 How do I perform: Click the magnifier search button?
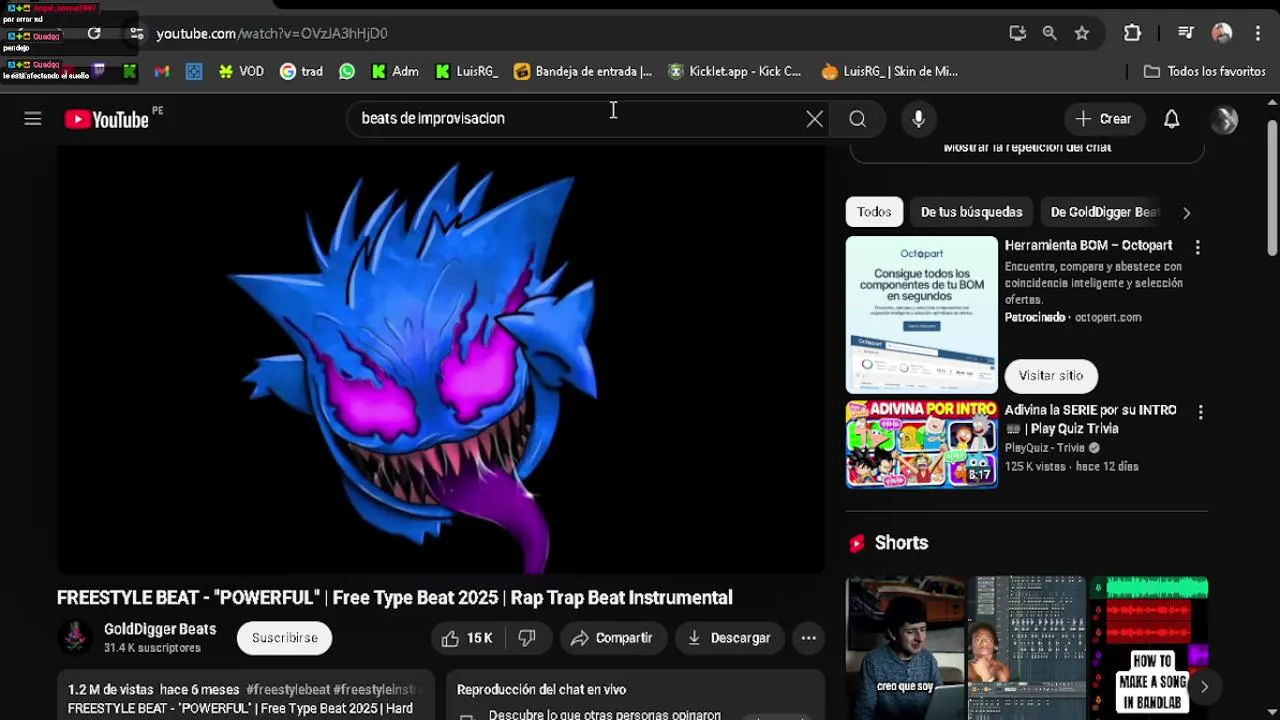click(857, 119)
